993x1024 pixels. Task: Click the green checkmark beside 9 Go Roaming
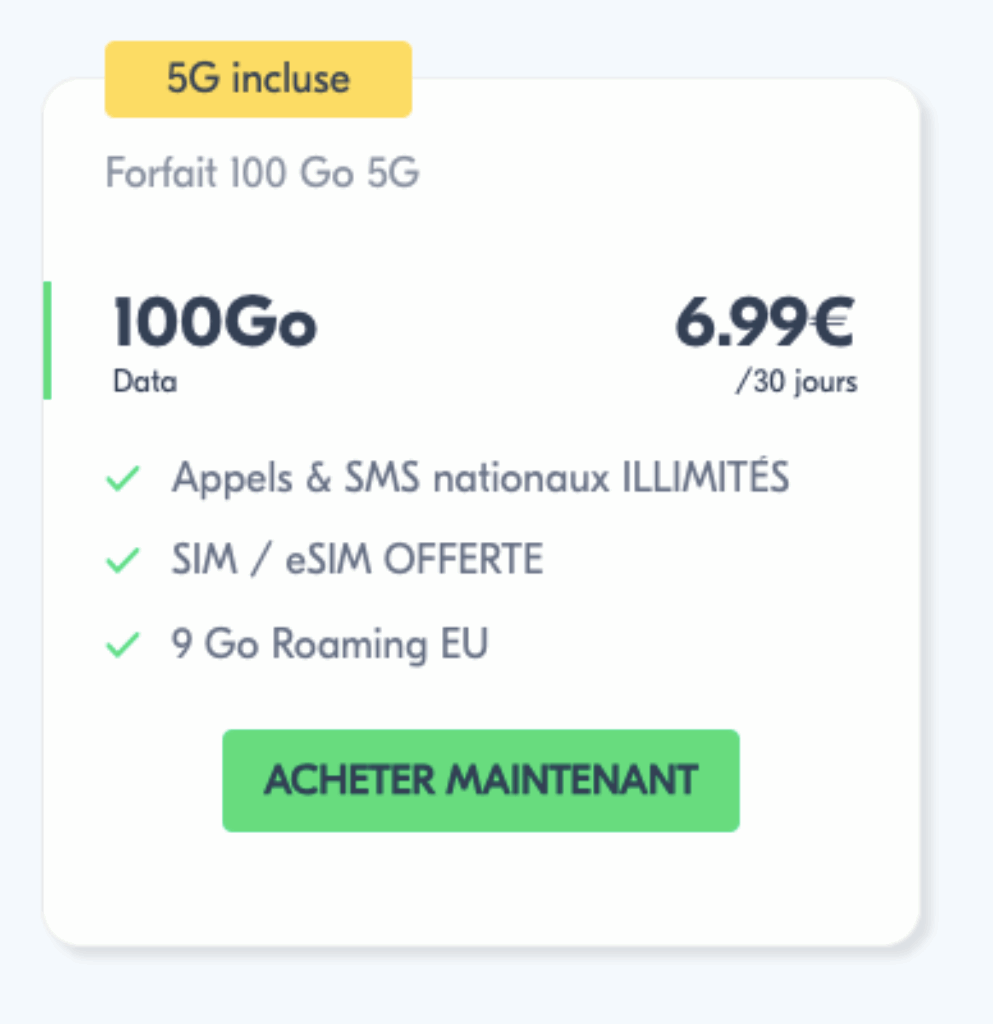coord(122,646)
